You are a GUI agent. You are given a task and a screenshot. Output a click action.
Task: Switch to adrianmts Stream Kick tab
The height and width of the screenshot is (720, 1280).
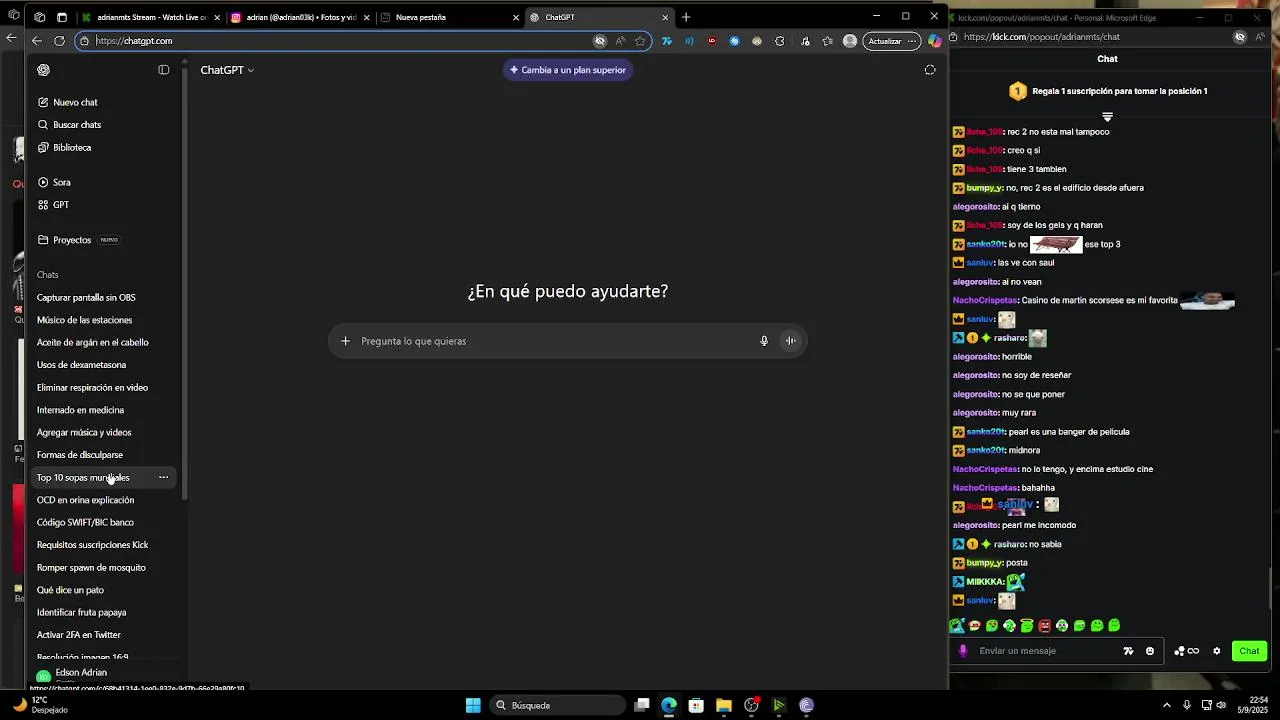click(x=150, y=17)
